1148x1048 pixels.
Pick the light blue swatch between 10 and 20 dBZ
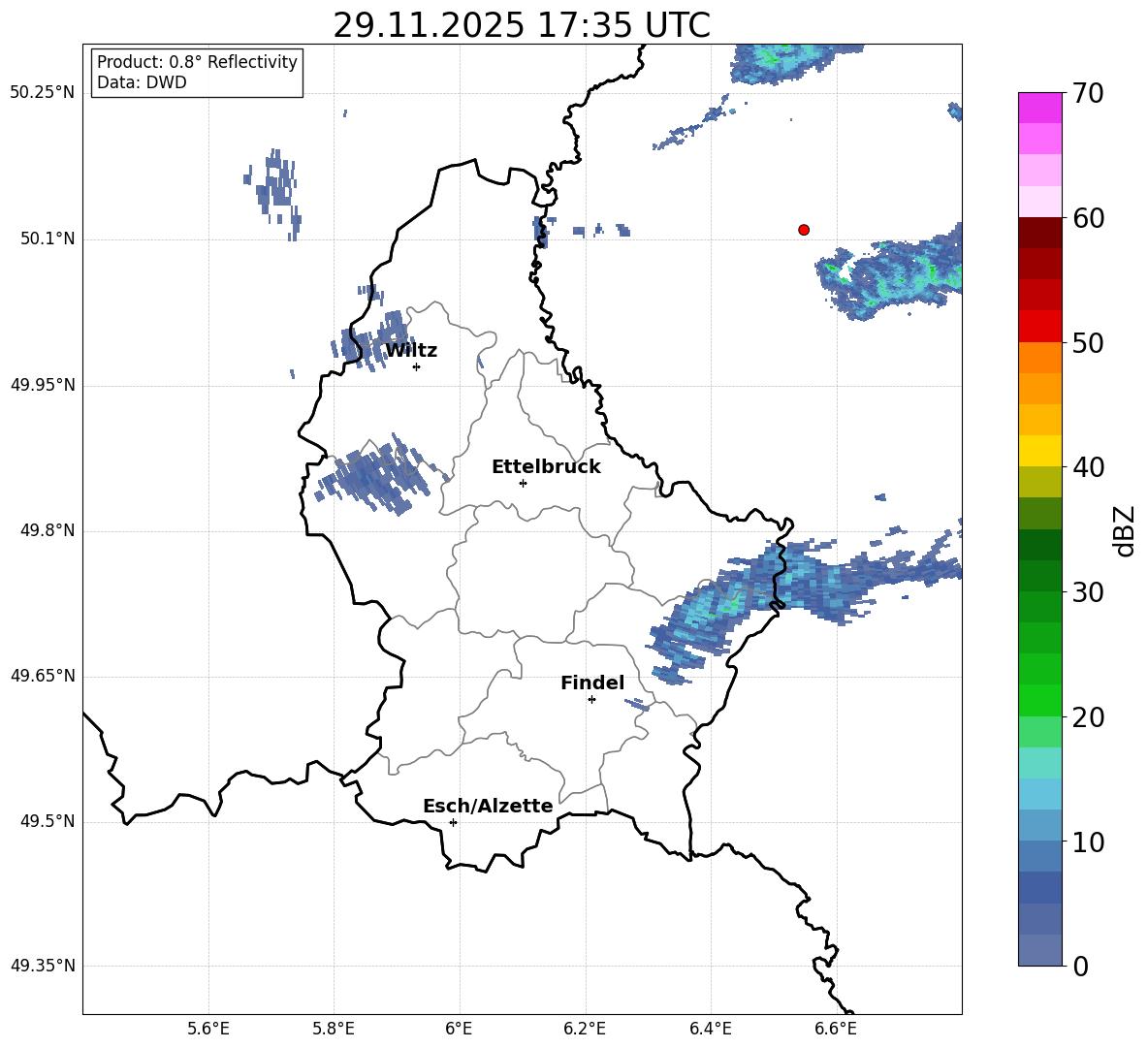point(1040,794)
